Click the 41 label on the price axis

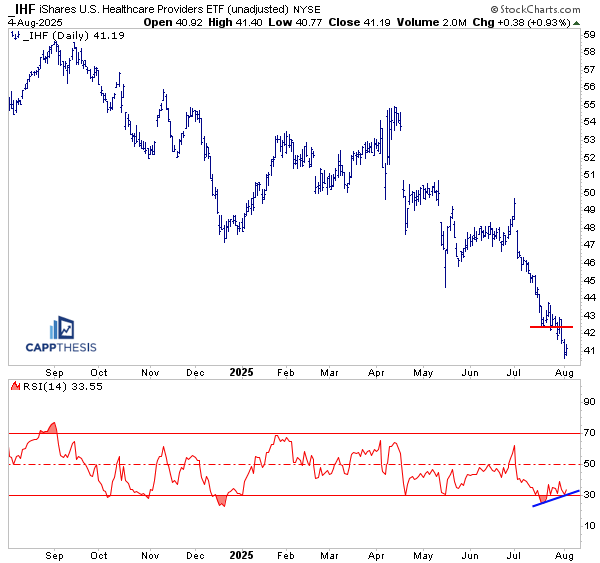point(589,350)
